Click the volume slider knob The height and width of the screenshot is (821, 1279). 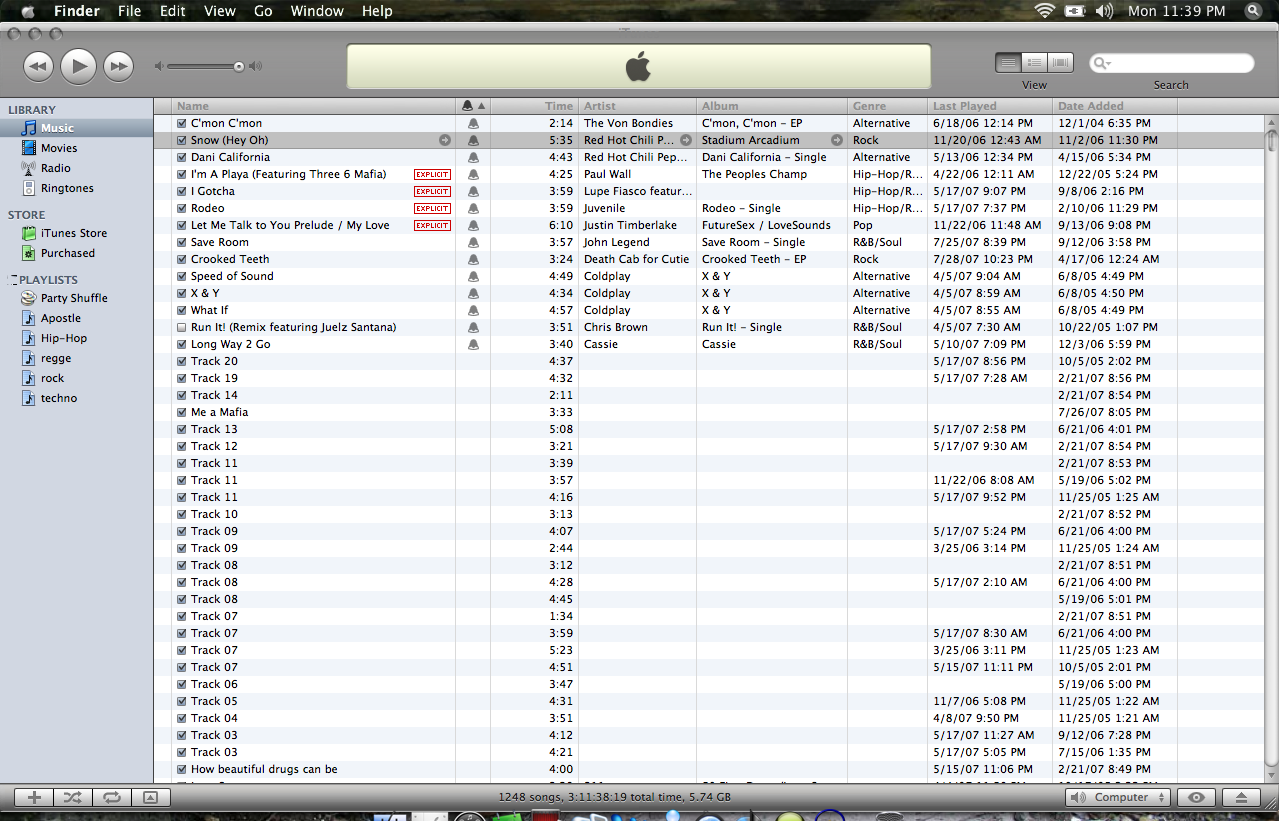pyautogui.click(x=239, y=67)
